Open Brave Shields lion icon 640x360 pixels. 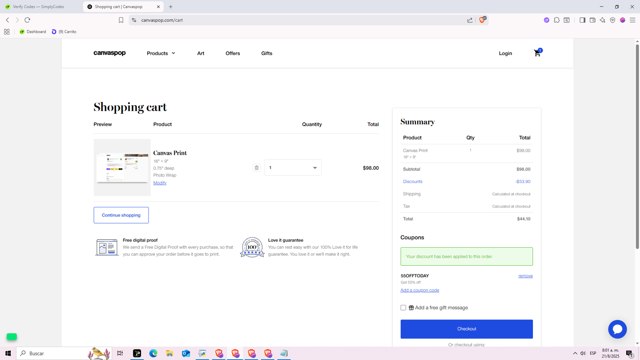pyautogui.click(x=482, y=20)
